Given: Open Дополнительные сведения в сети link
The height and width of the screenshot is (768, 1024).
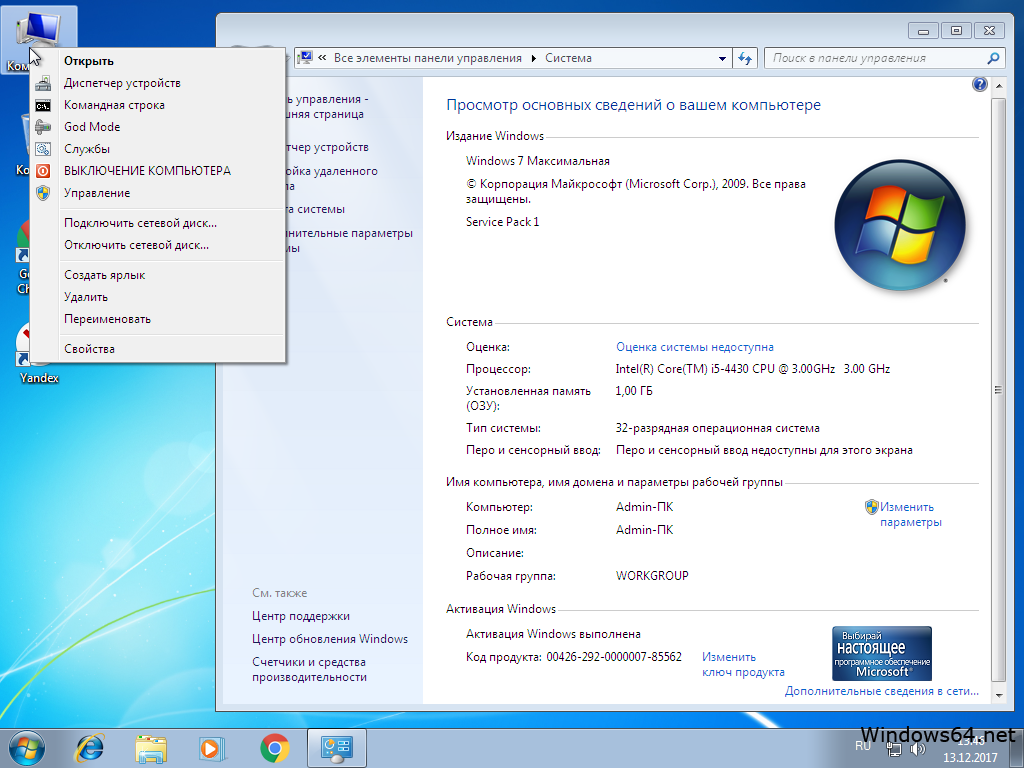Looking at the screenshot, I should [x=882, y=691].
